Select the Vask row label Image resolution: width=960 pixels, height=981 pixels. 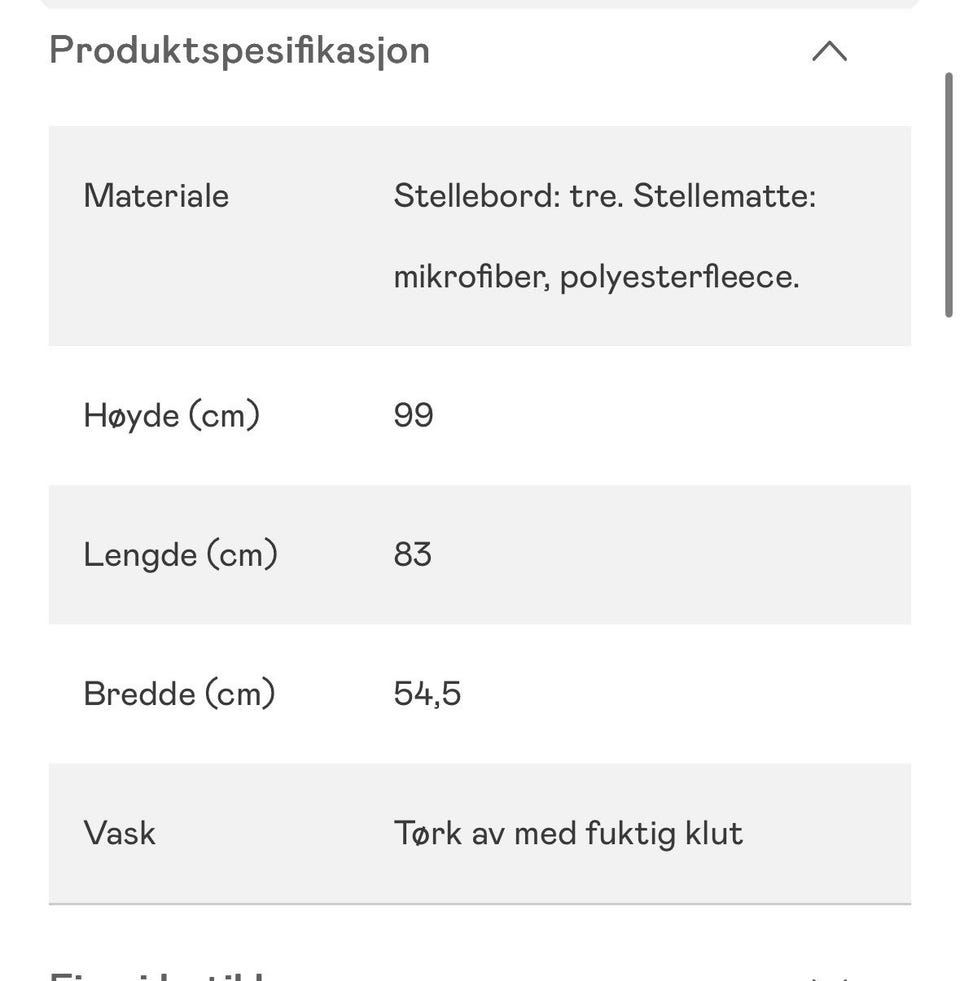[119, 833]
